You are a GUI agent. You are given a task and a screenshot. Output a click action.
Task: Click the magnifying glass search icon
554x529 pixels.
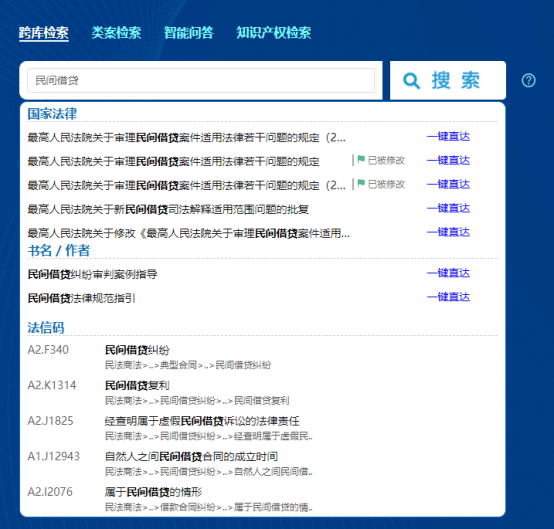411,81
